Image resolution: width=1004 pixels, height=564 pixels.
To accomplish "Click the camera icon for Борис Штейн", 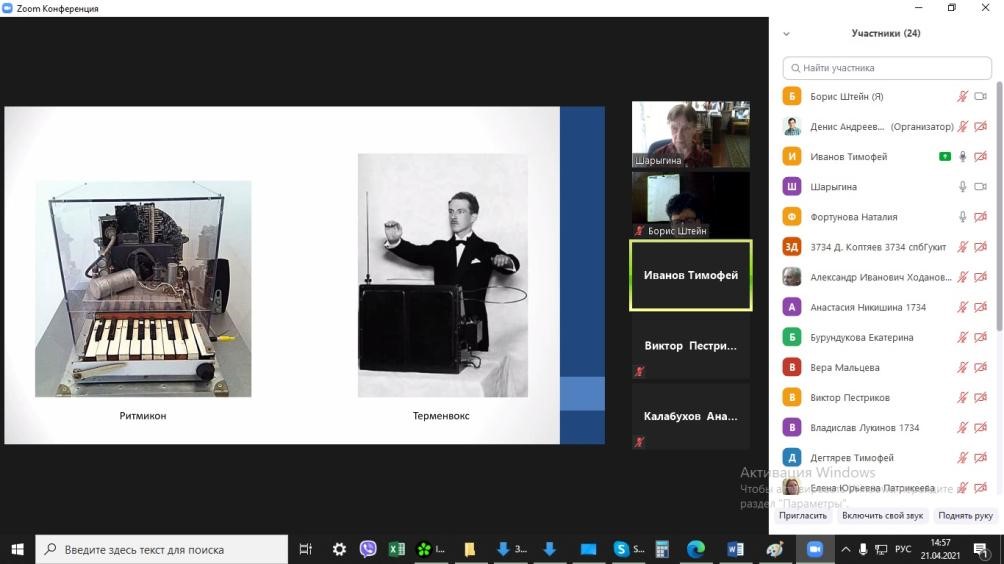I will 980,97.
